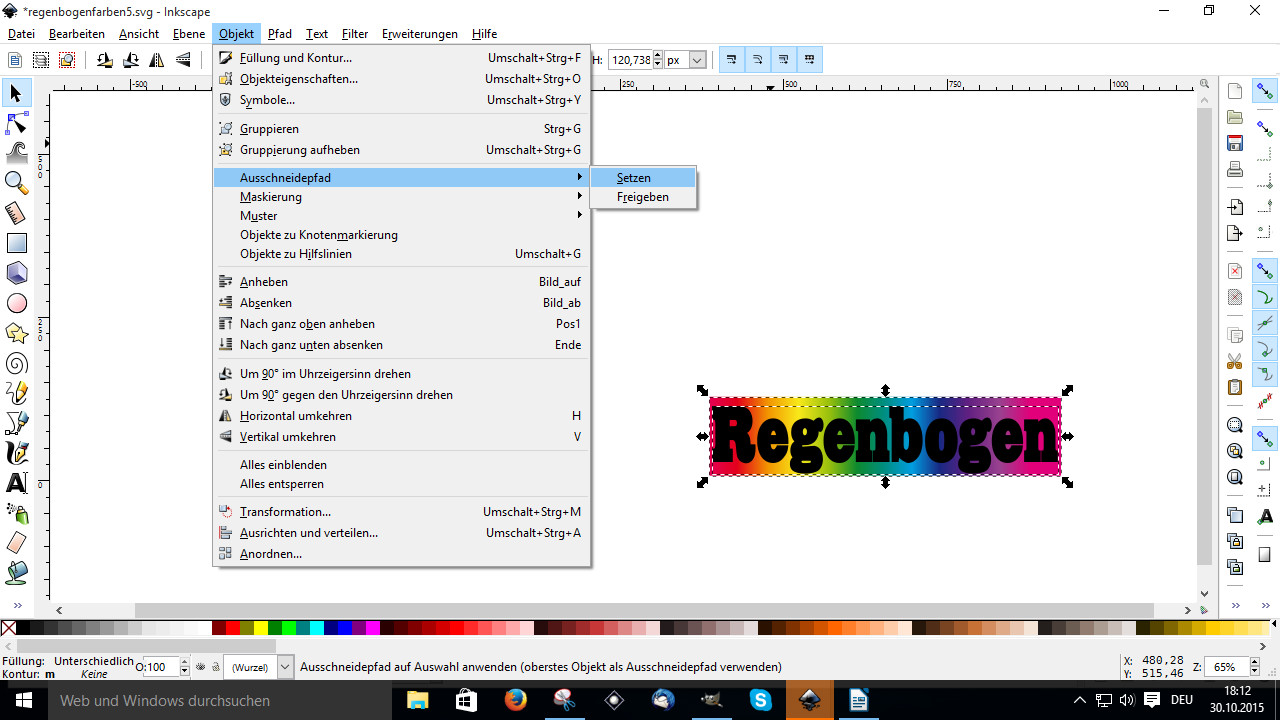Click Freigeben in the submenu

(643, 197)
